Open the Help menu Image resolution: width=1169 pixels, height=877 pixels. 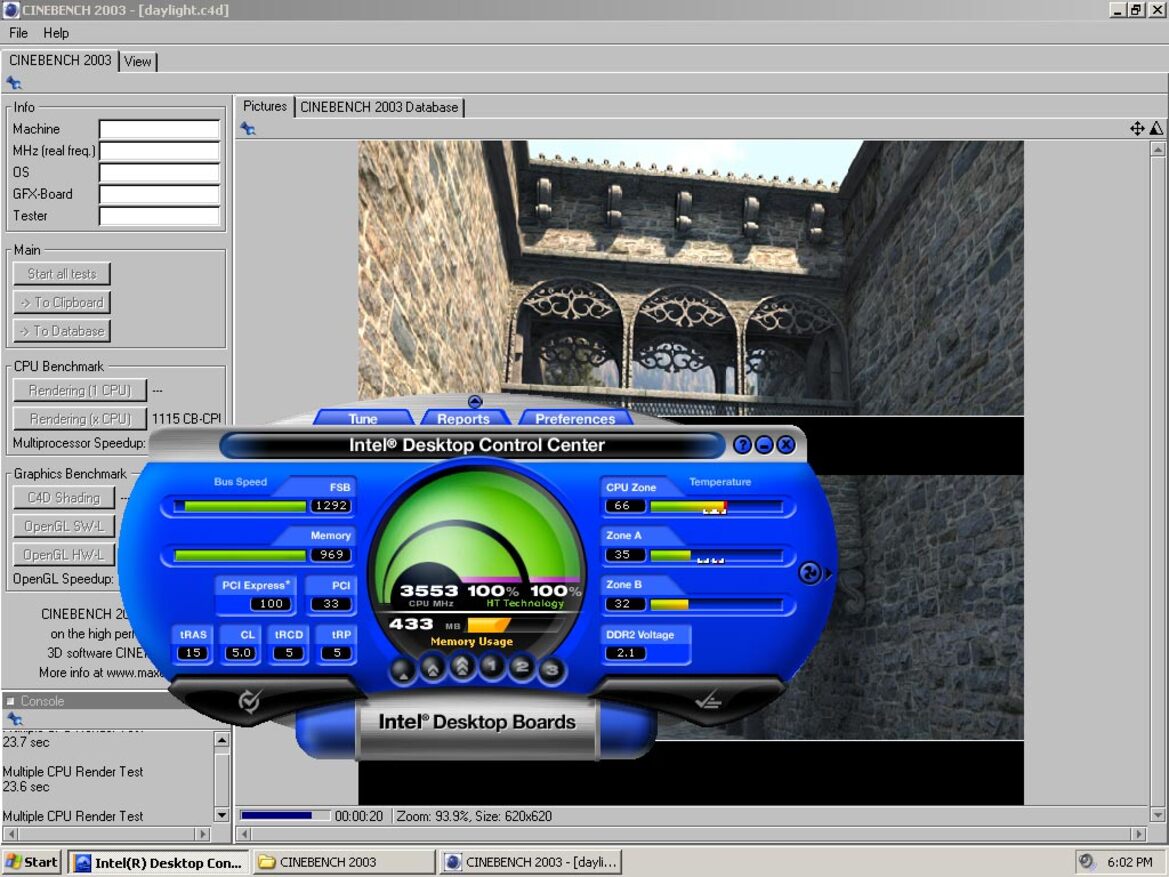(x=56, y=33)
